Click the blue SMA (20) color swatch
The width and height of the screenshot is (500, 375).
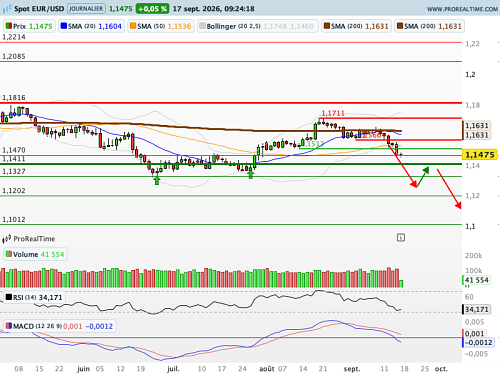tap(64, 26)
